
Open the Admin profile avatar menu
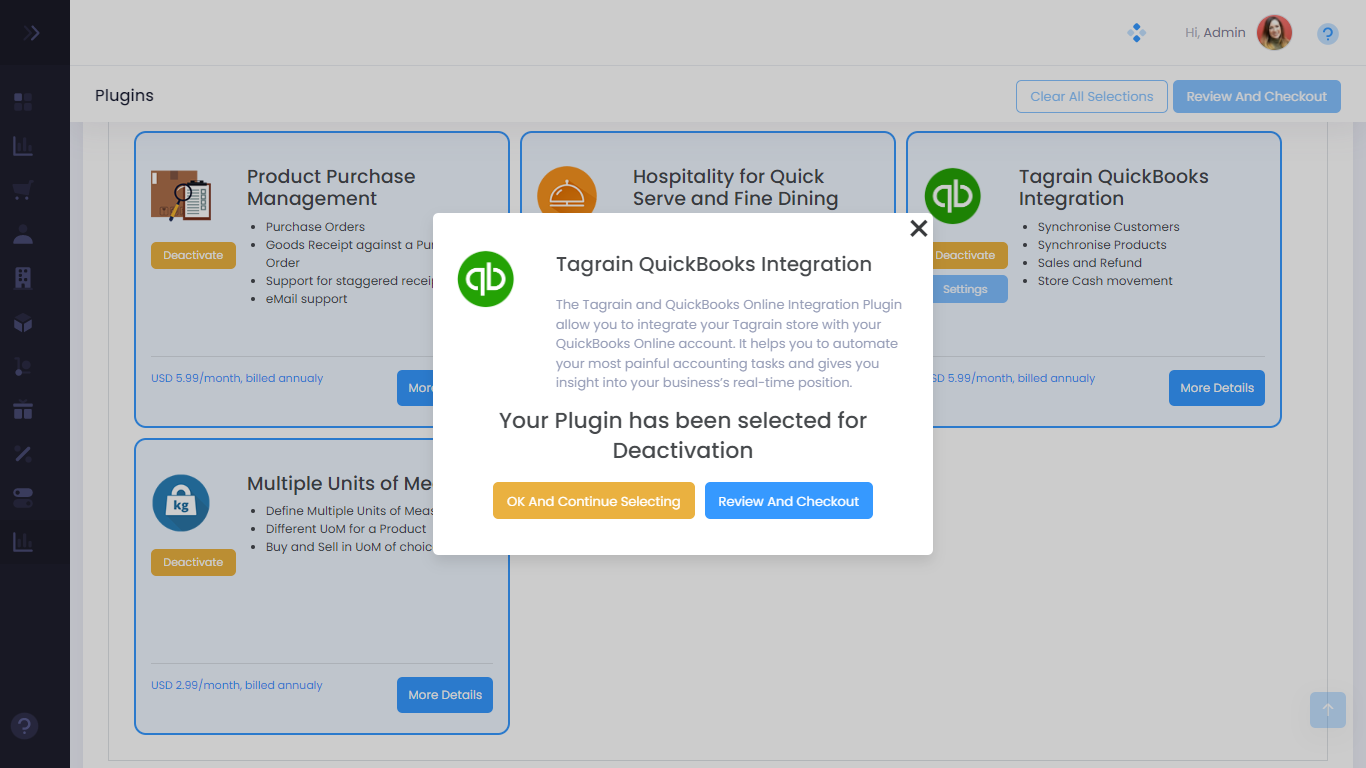1274,33
